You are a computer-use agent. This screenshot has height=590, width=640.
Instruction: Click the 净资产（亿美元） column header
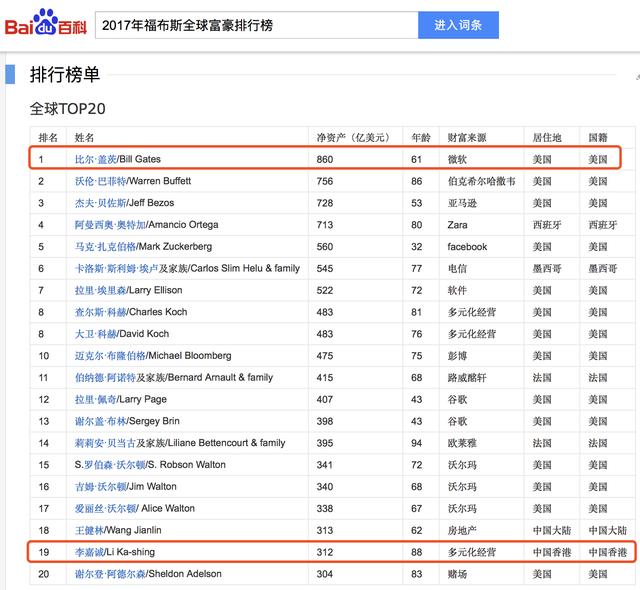(353, 138)
